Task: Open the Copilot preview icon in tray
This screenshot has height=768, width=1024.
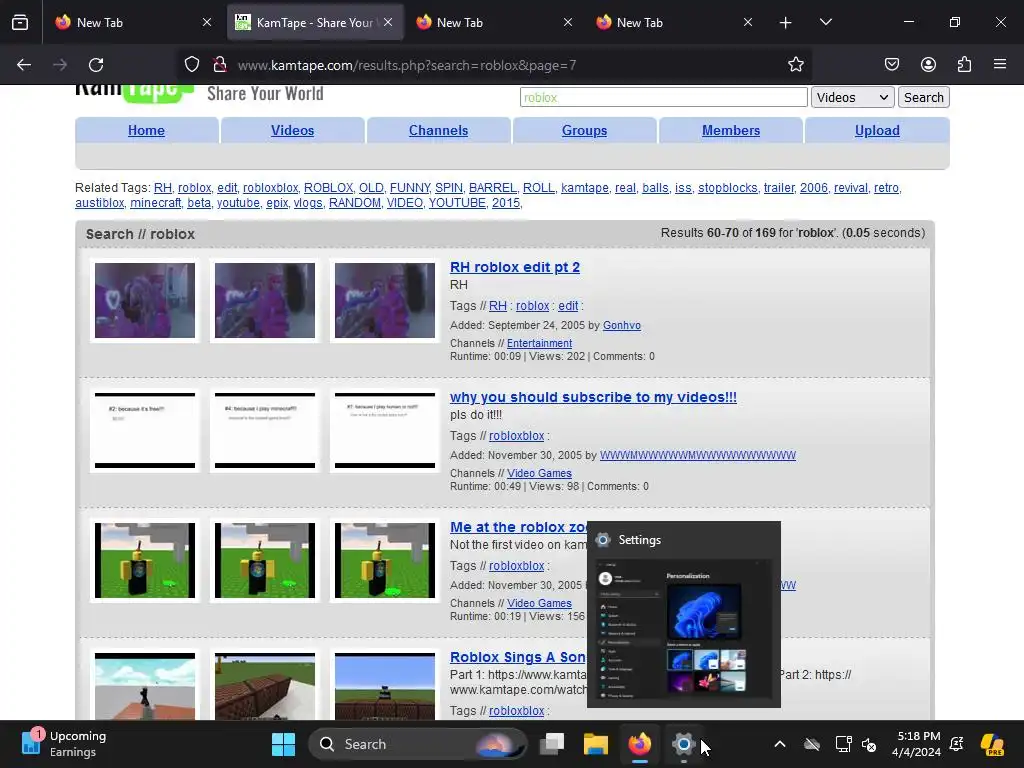Action: (992, 744)
